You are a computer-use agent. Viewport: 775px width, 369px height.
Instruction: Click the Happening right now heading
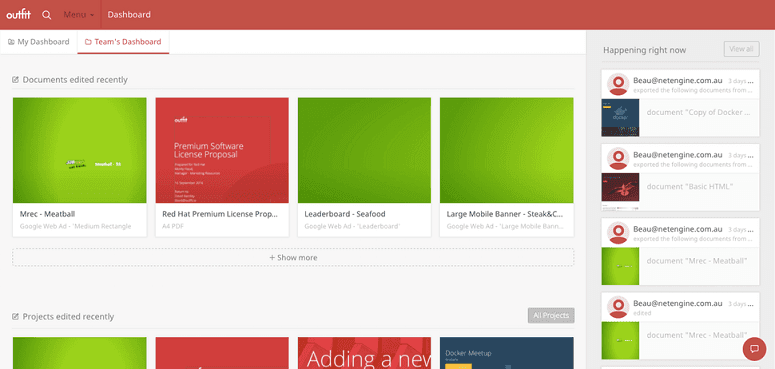645,50
